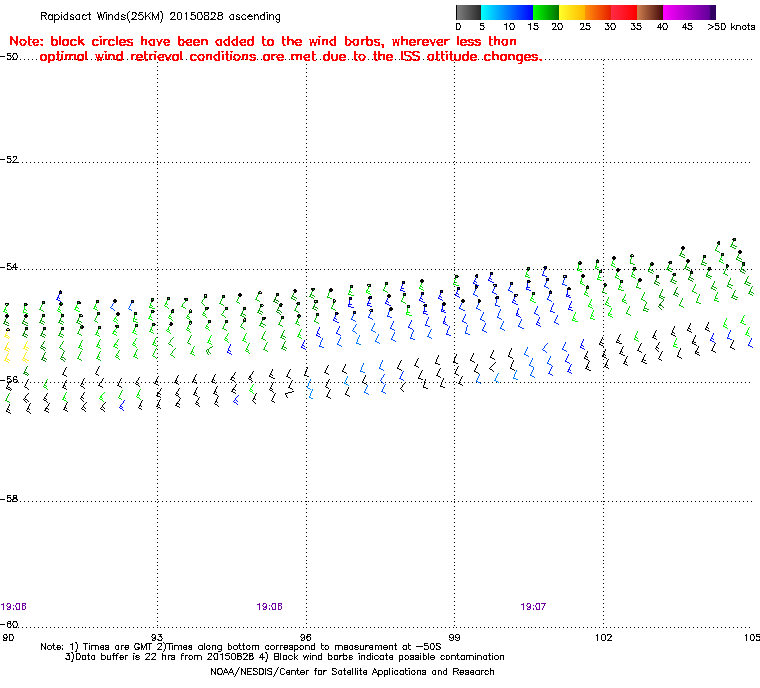Select the cyan-to-blue 5-15 knots color band

click(507, 12)
